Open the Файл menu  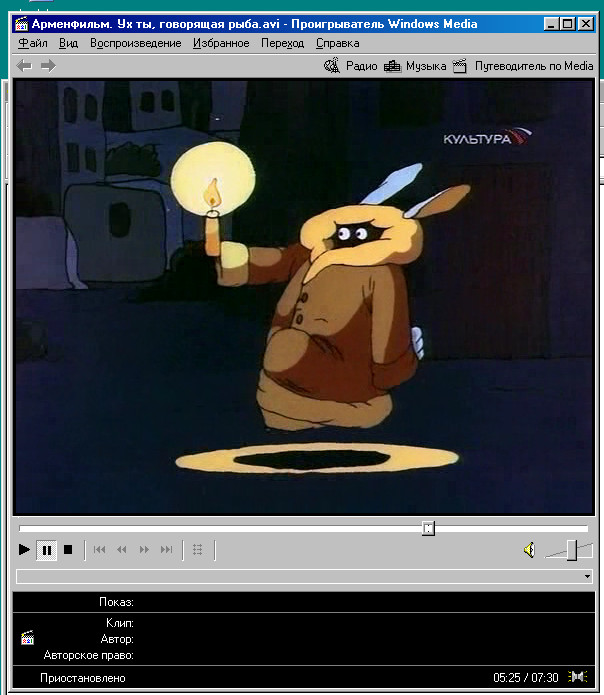[33, 43]
